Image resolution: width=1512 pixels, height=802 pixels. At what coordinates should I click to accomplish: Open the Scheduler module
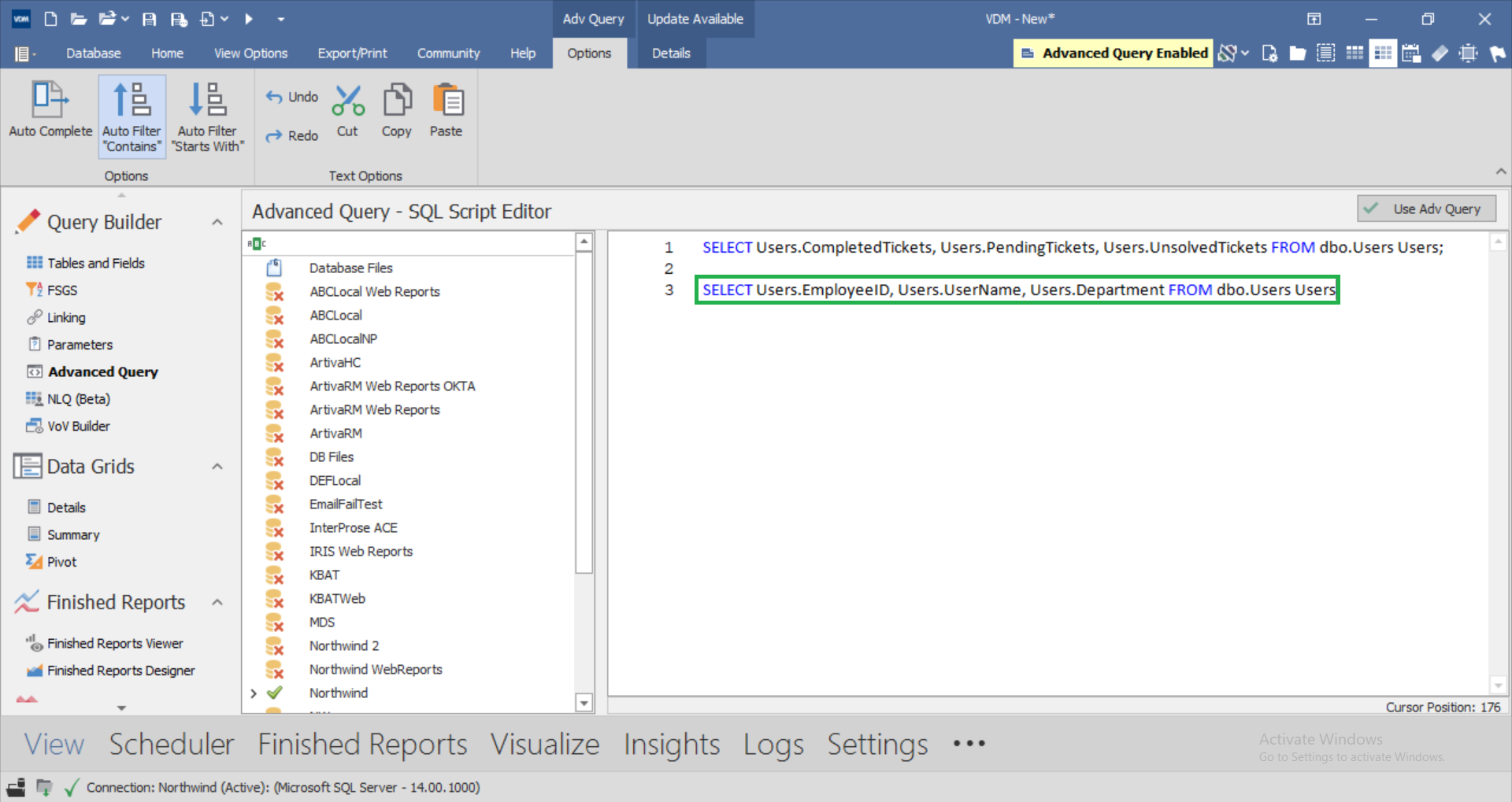pyautogui.click(x=172, y=745)
